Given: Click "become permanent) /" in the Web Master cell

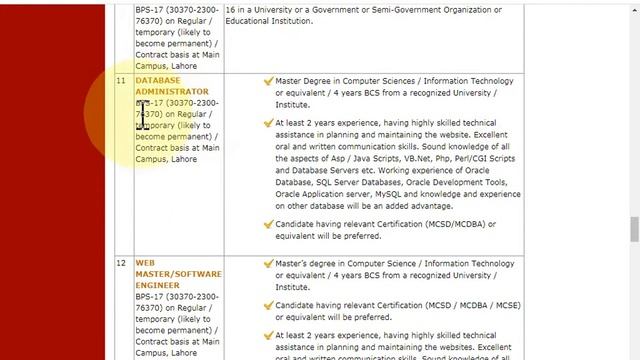Looking at the screenshot, I should 176,330.
